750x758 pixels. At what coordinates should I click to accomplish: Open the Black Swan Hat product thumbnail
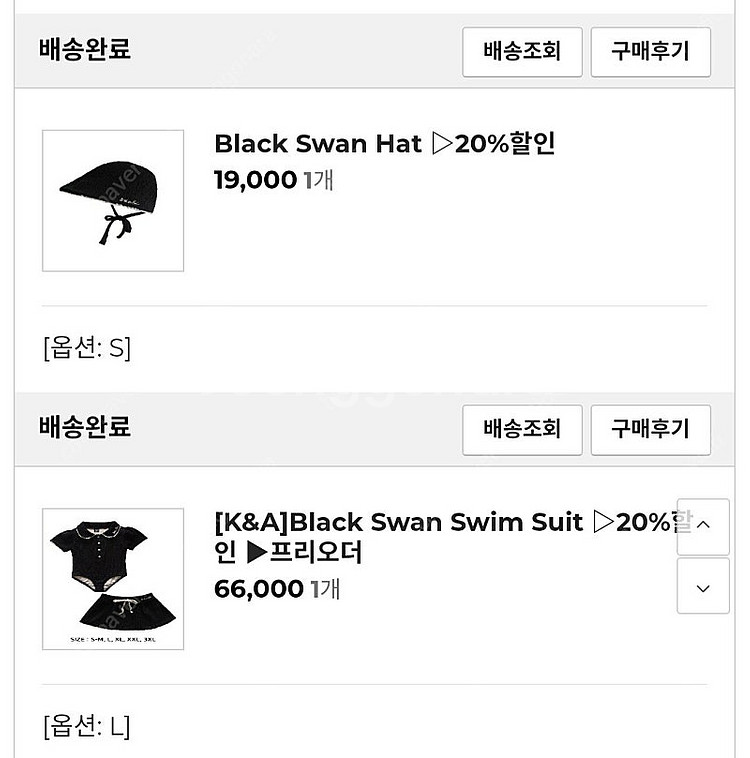(113, 200)
